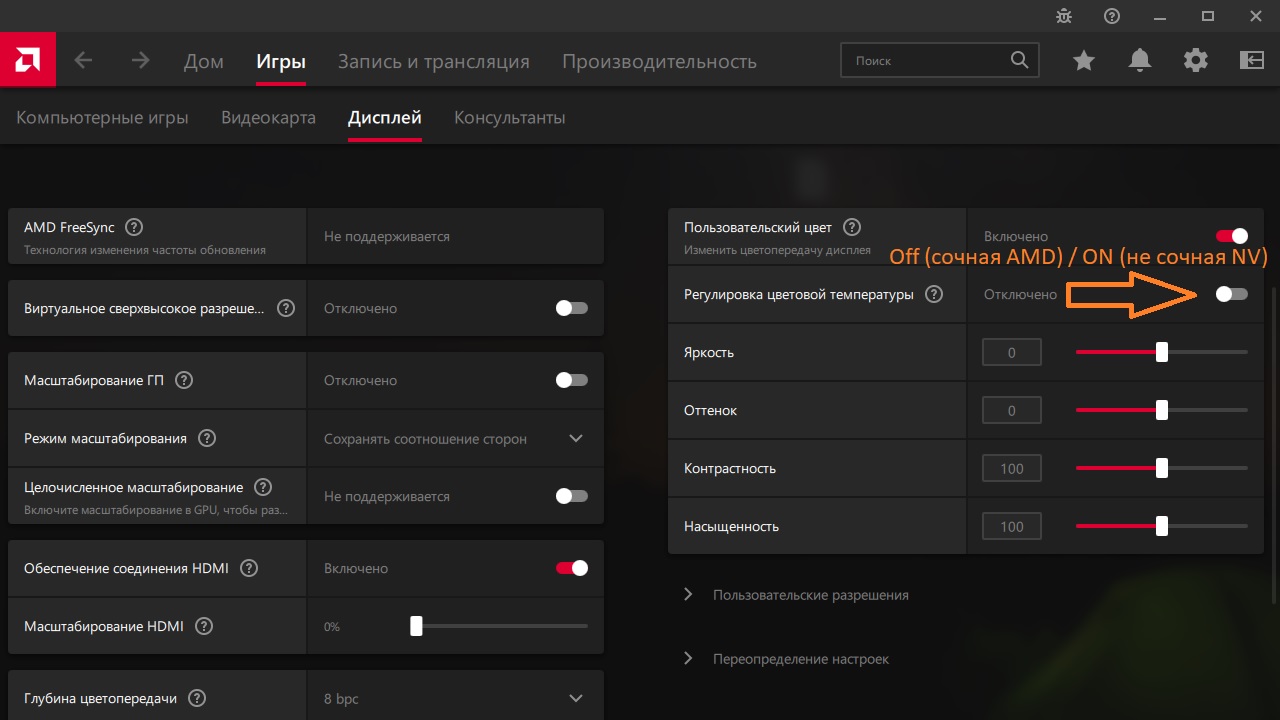
Task: Open favorites star icon
Action: 1084,61
